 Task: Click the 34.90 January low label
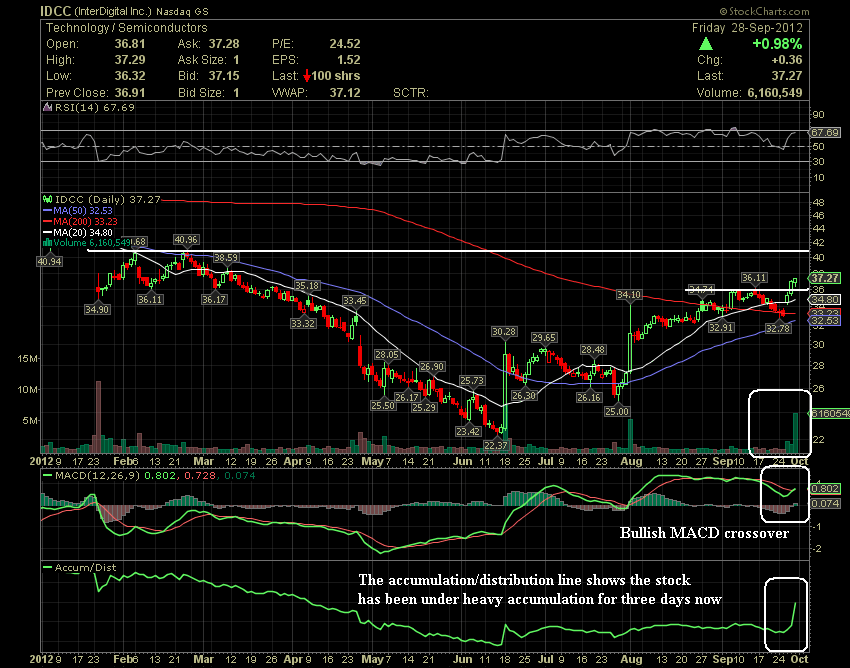[97, 310]
